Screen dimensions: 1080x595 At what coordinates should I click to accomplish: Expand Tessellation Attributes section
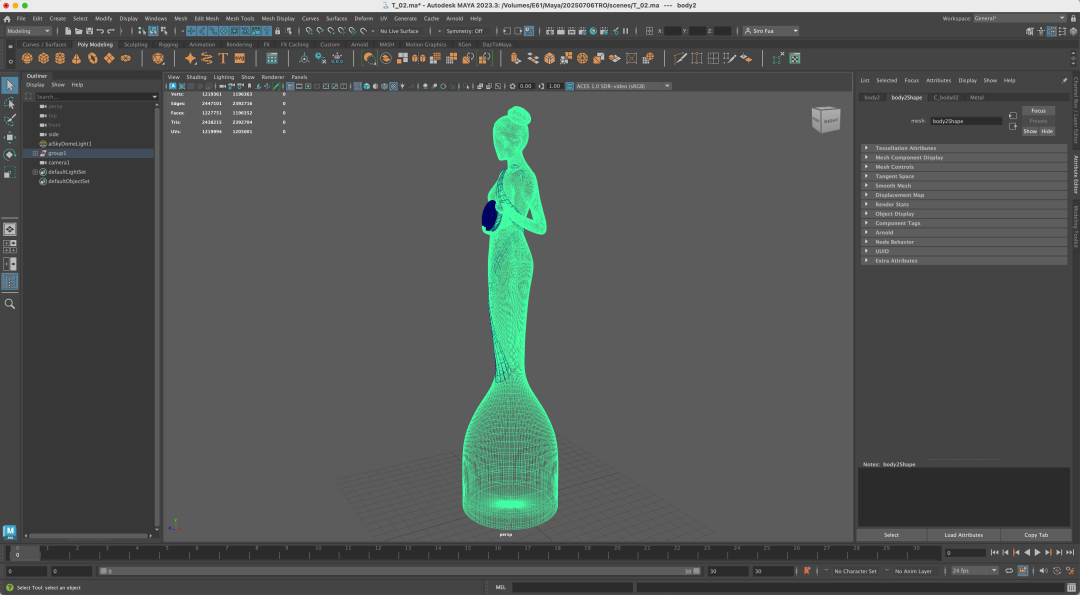[x=905, y=148]
